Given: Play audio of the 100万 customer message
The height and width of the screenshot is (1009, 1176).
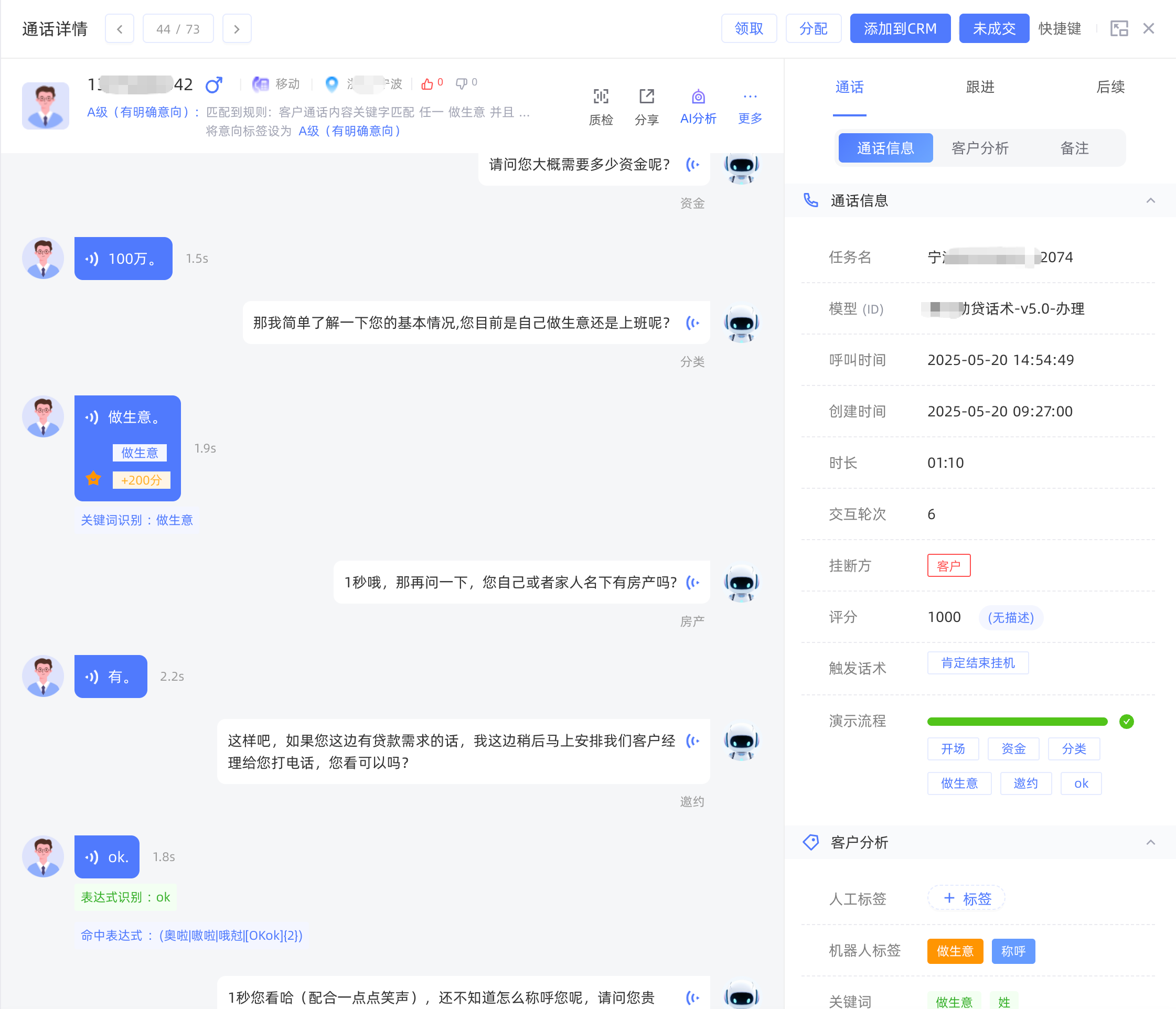Looking at the screenshot, I should click(92, 259).
